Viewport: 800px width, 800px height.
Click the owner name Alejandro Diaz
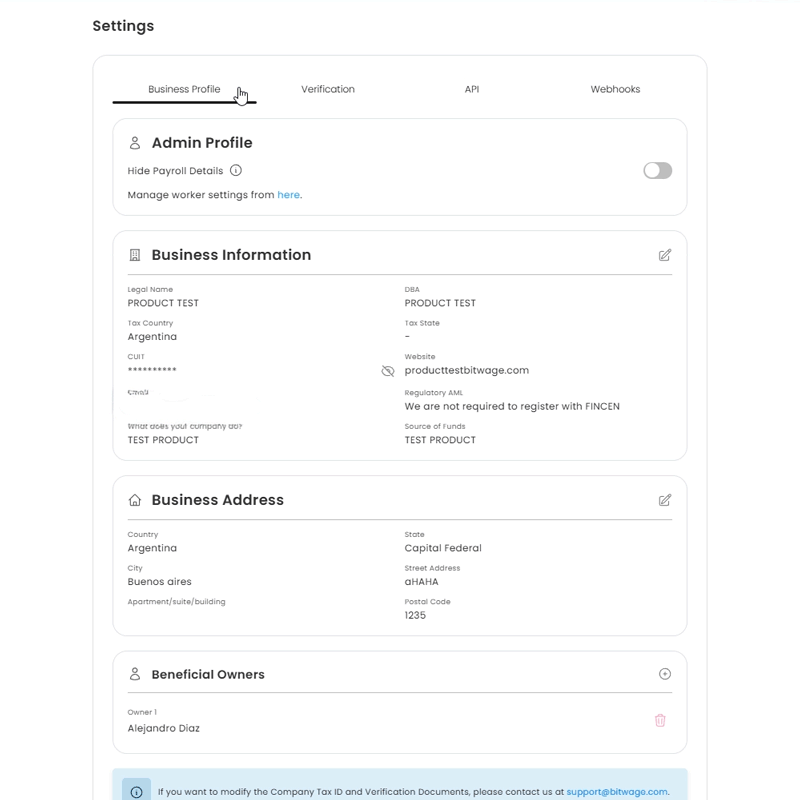click(x=164, y=728)
